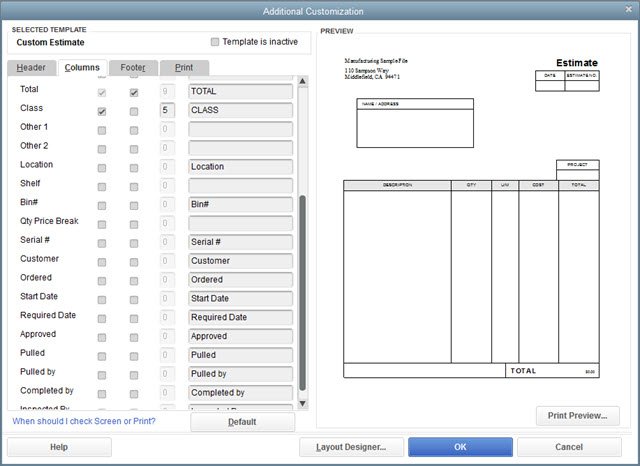Uncheck the first checkbox in Class row

[x=102, y=111]
